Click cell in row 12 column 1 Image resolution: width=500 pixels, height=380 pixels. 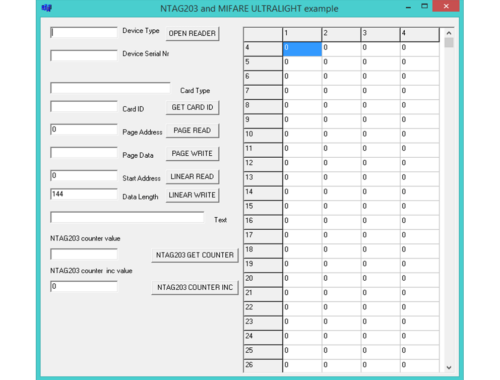[302, 164]
